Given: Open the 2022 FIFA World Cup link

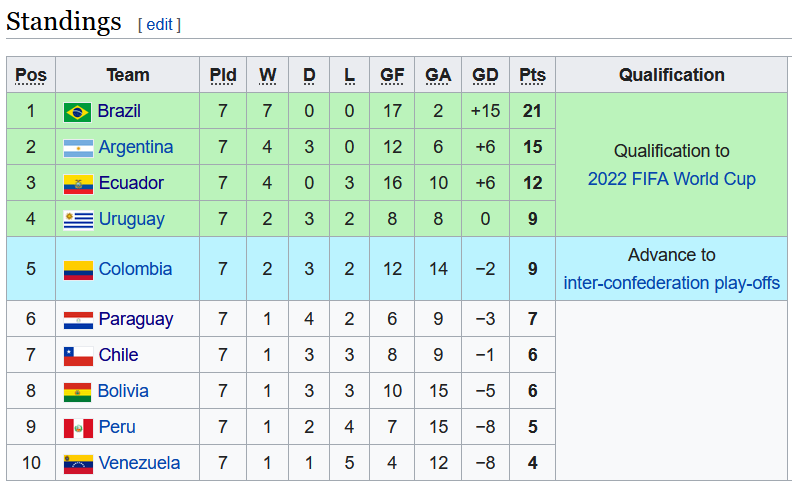Looking at the screenshot, I should [x=671, y=179].
